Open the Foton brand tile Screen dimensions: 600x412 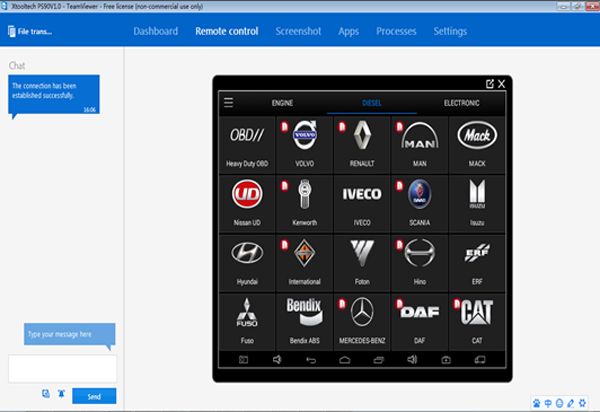[x=362, y=263]
